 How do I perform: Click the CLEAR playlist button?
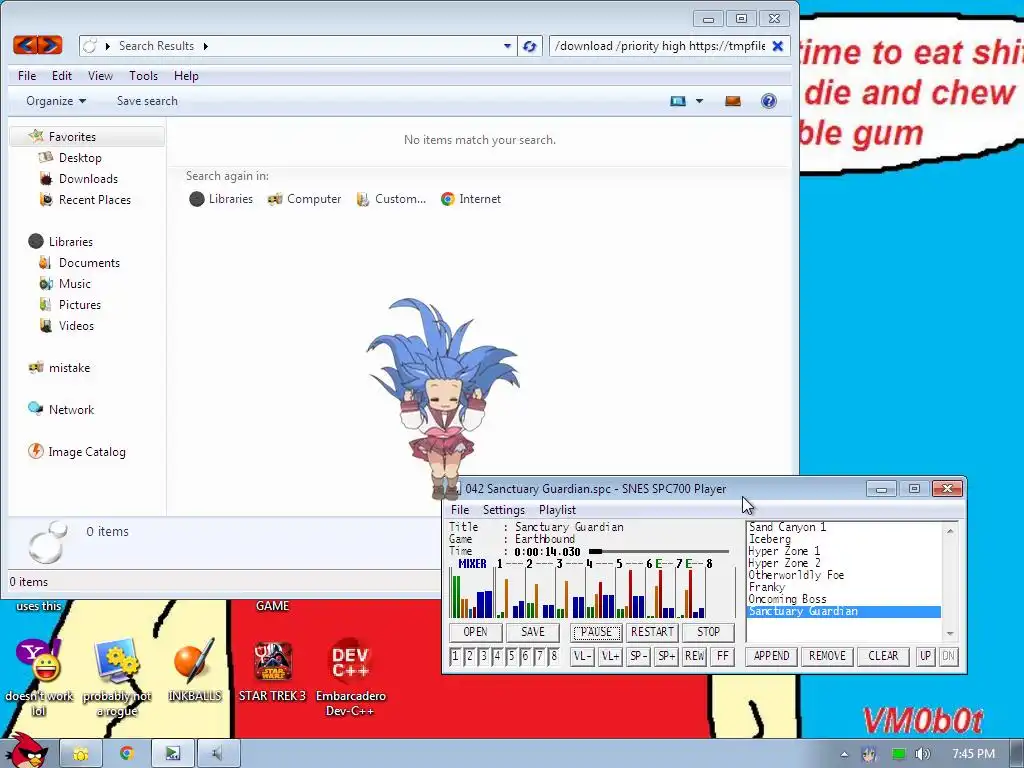pos(883,656)
